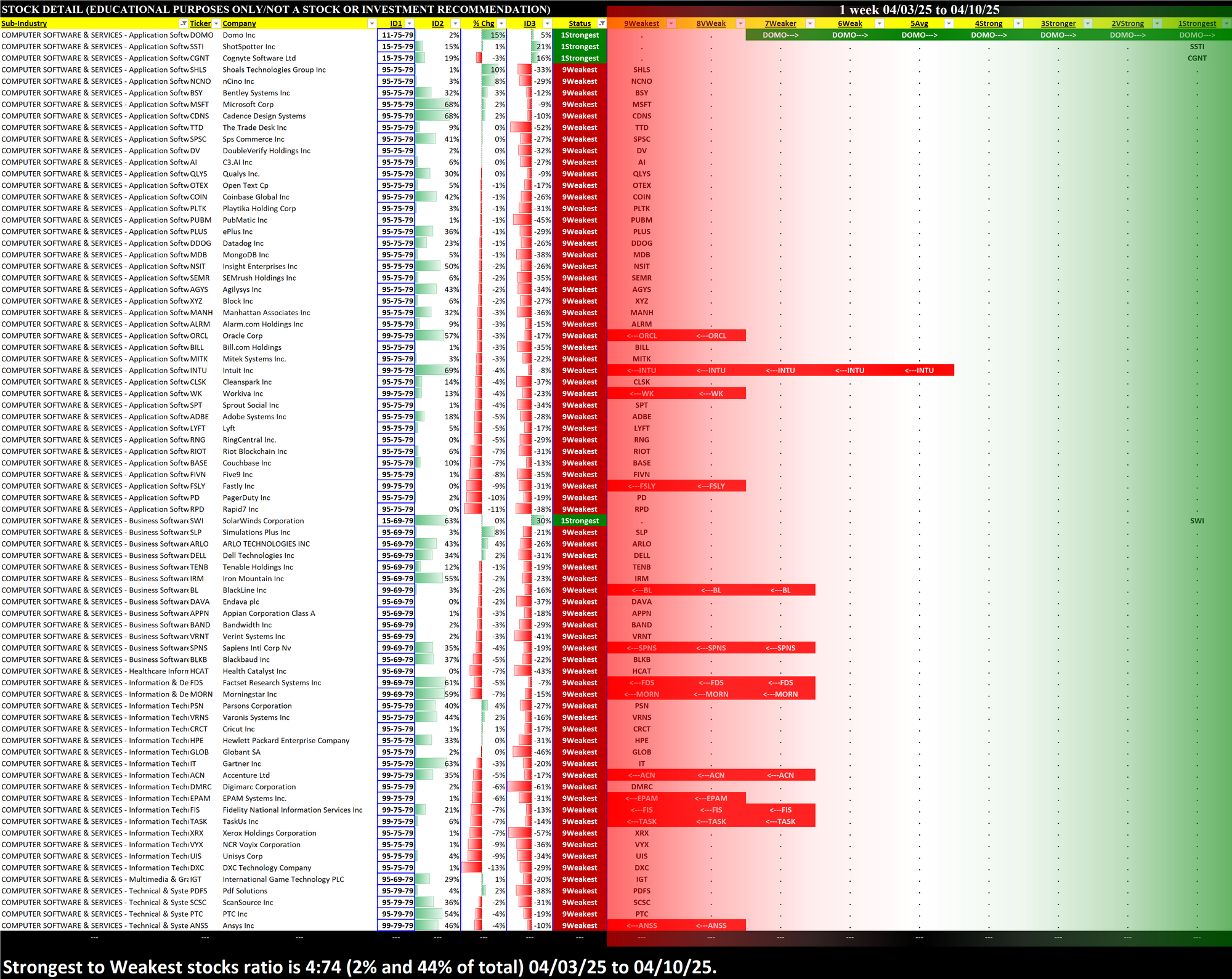Click the red <---ORCL cell under 8VWeak

click(x=711, y=336)
